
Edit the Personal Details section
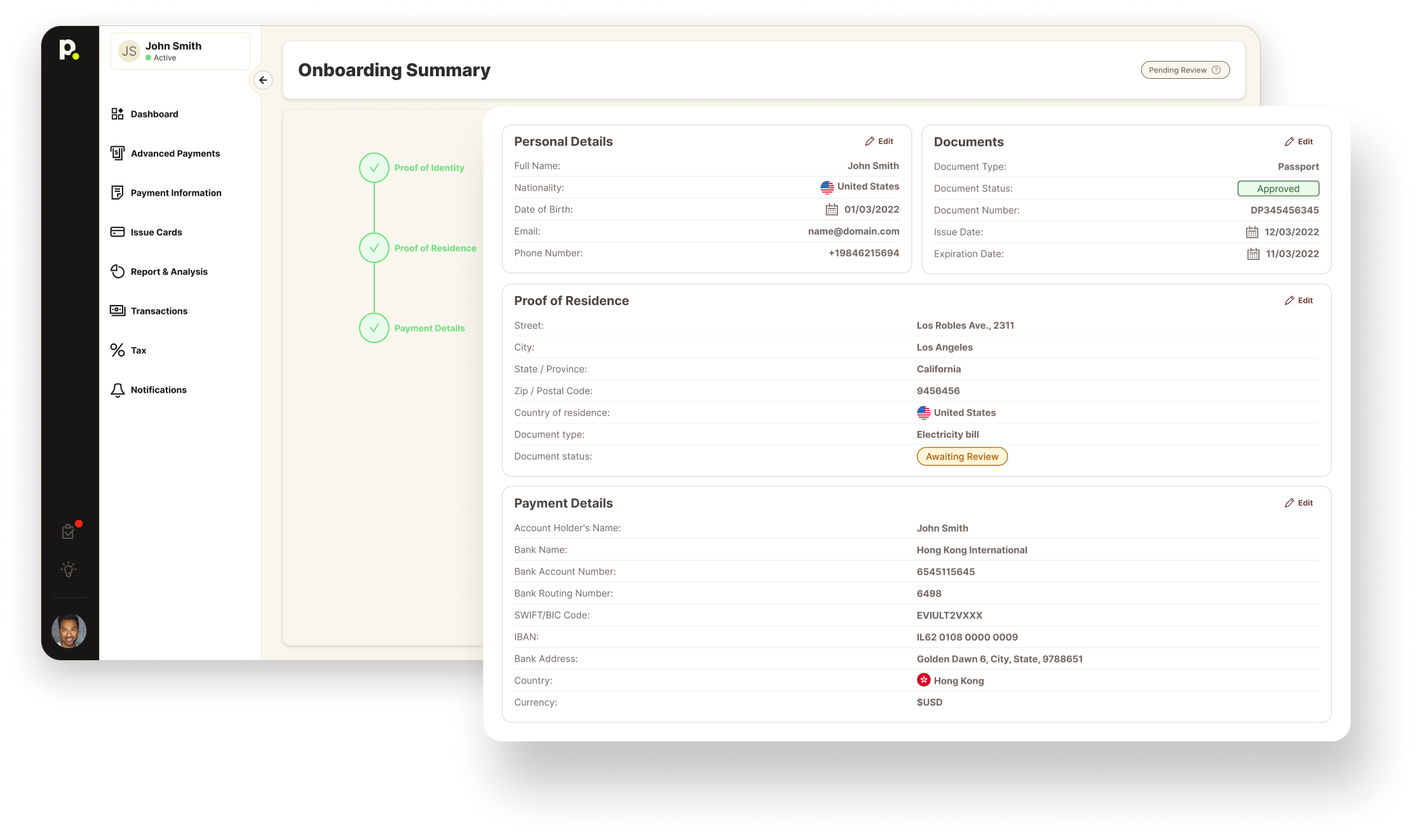click(x=879, y=141)
